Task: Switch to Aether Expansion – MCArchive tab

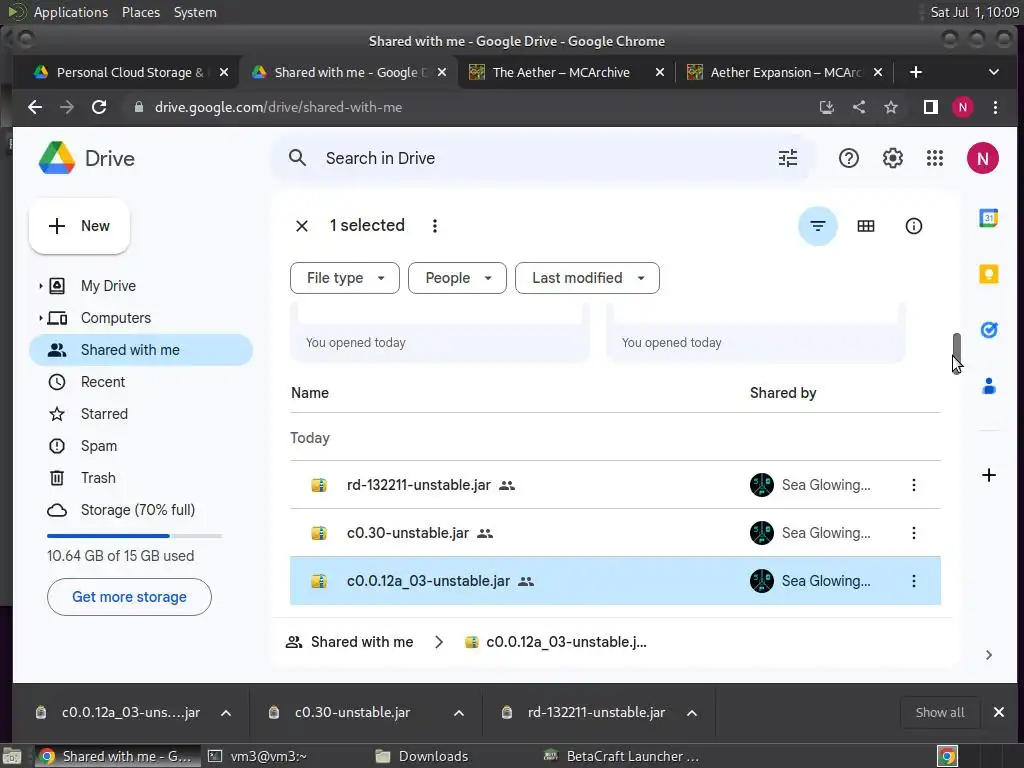Action: coord(785,72)
